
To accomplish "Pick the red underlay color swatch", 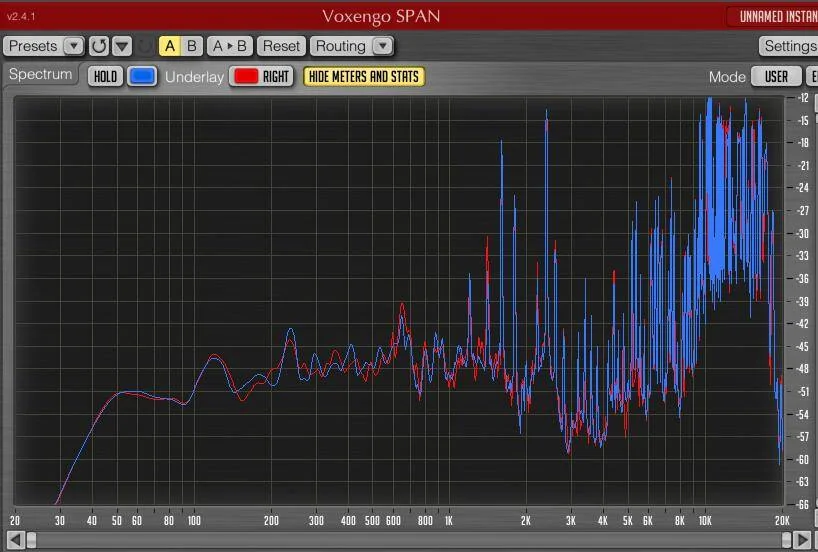I will click(x=246, y=76).
